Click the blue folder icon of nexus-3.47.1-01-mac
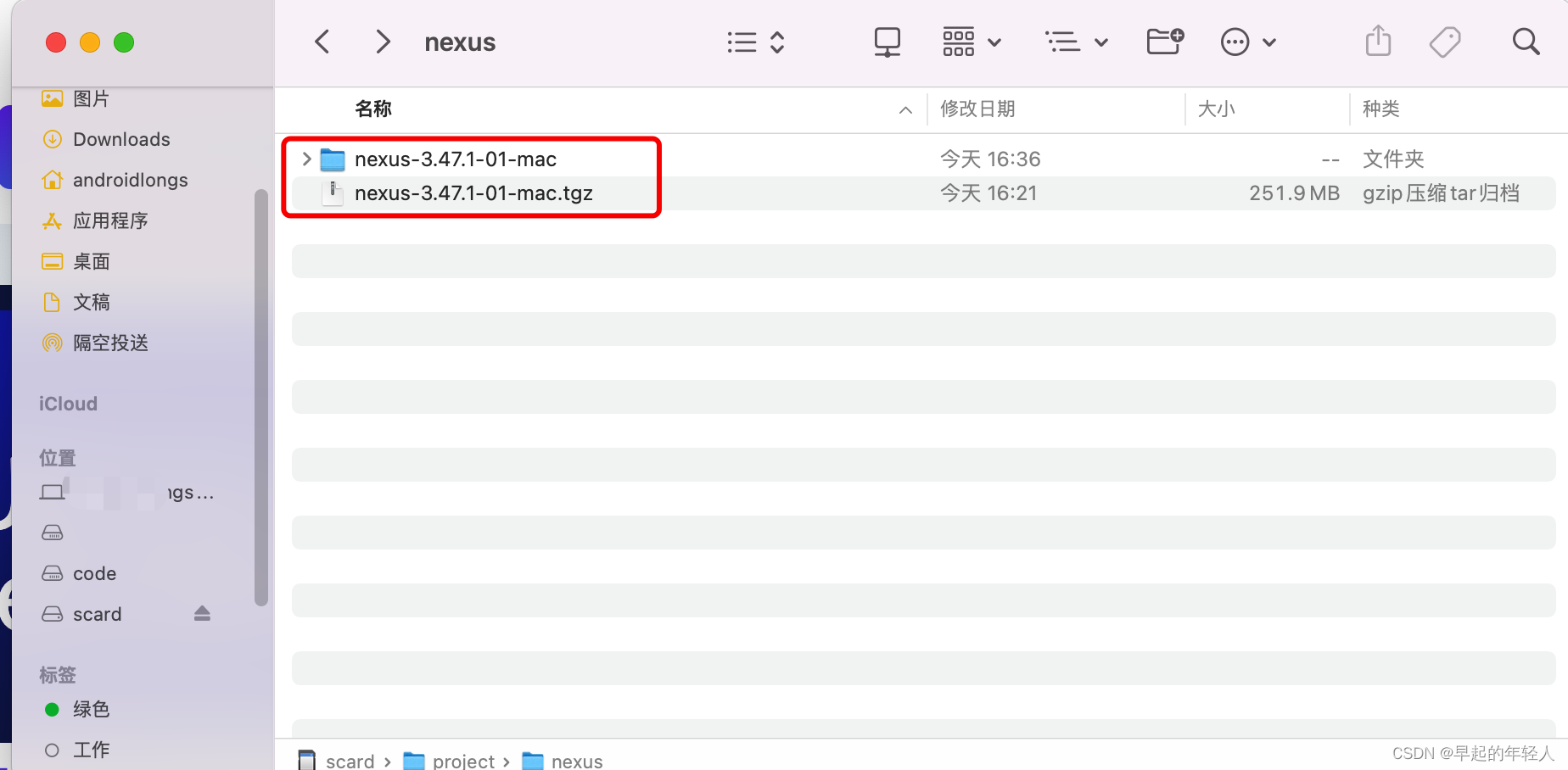The image size is (1568, 770). pos(333,159)
